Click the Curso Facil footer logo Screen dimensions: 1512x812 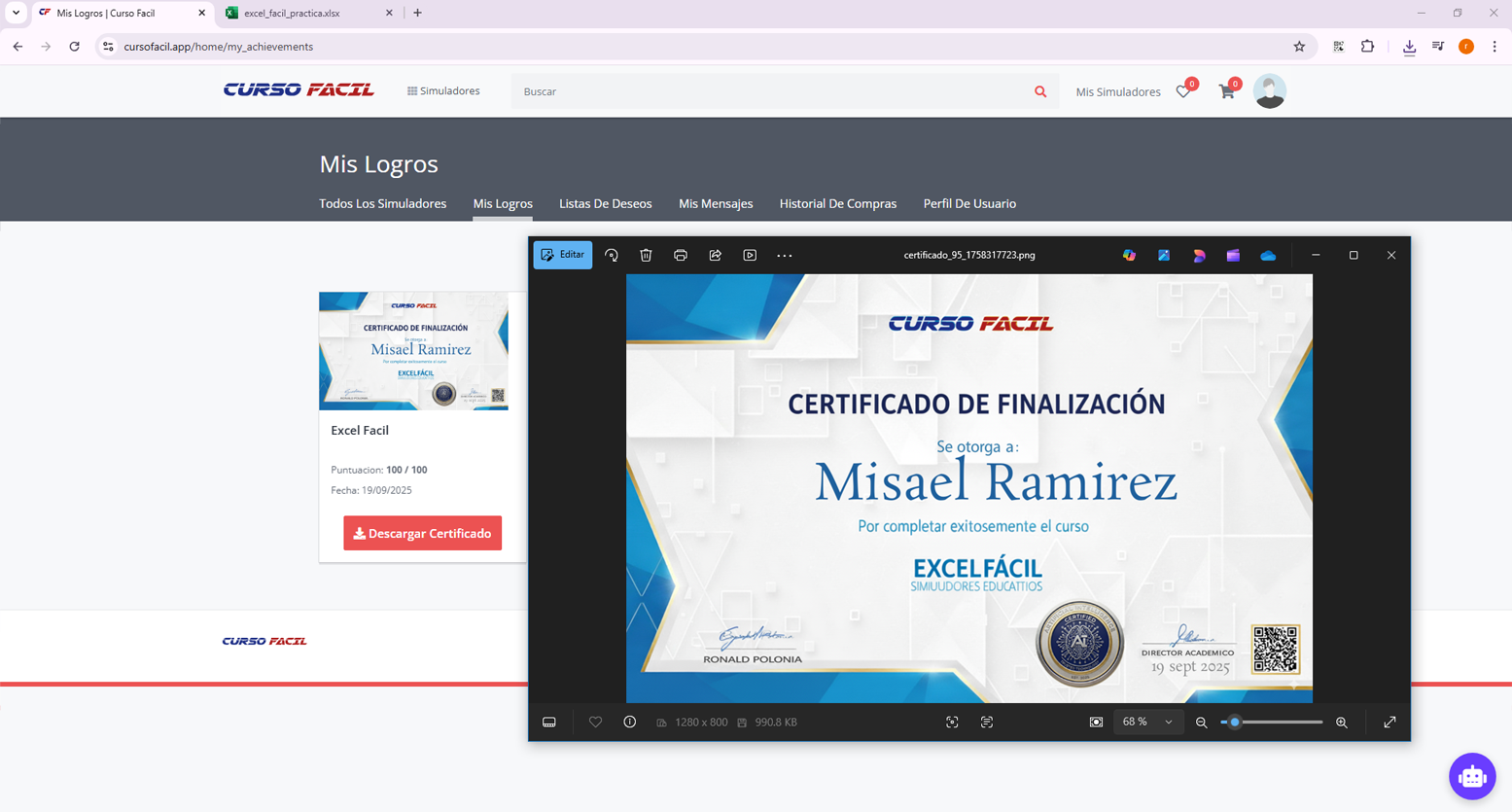pyautogui.click(x=264, y=641)
